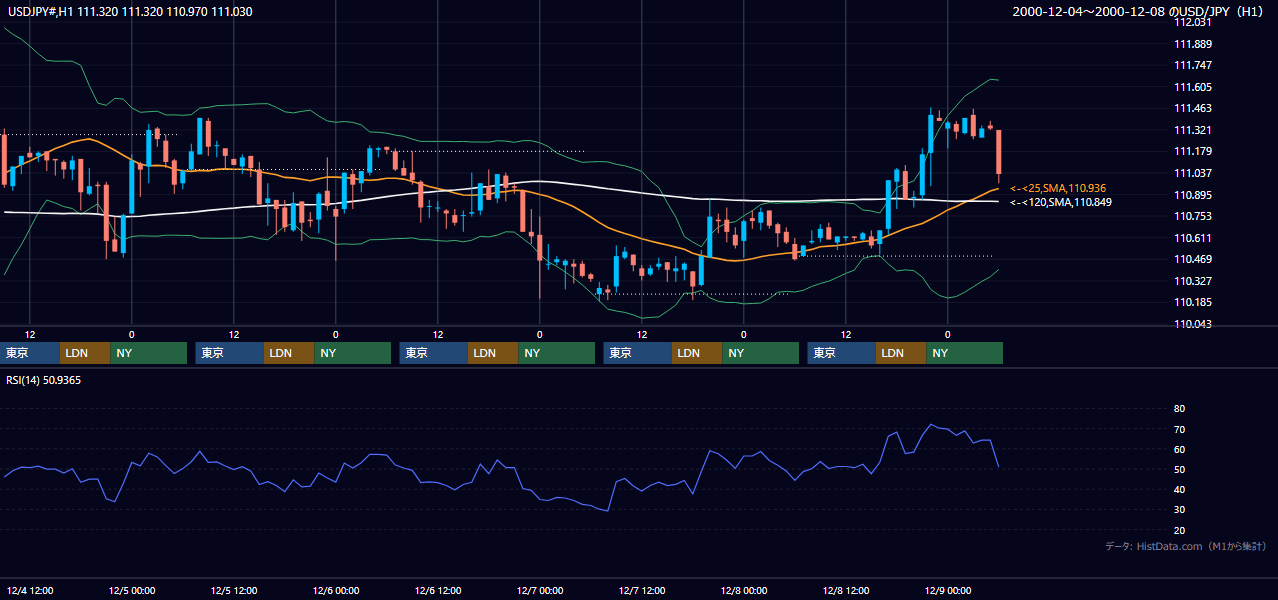Select the 12/7 12:00 date label
The height and width of the screenshot is (600, 1278).
coord(641,591)
